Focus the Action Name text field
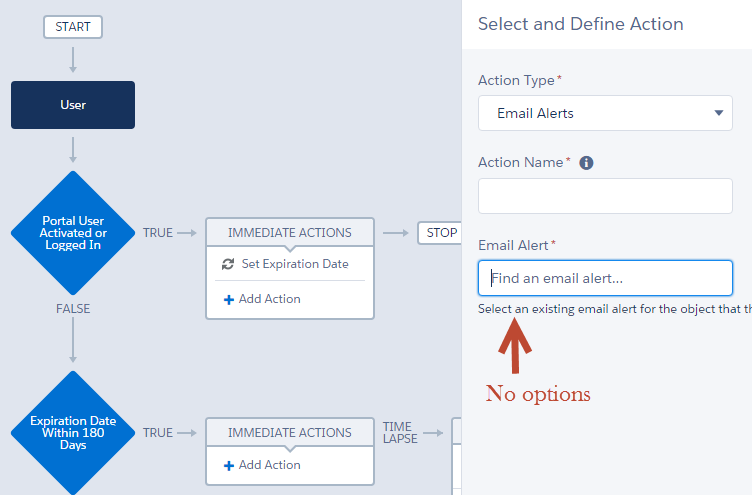 [604, 196]
